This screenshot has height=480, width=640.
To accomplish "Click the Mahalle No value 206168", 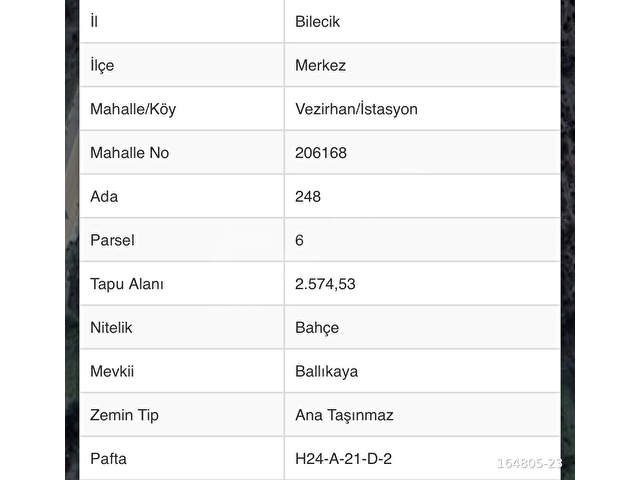I will 321,153.
